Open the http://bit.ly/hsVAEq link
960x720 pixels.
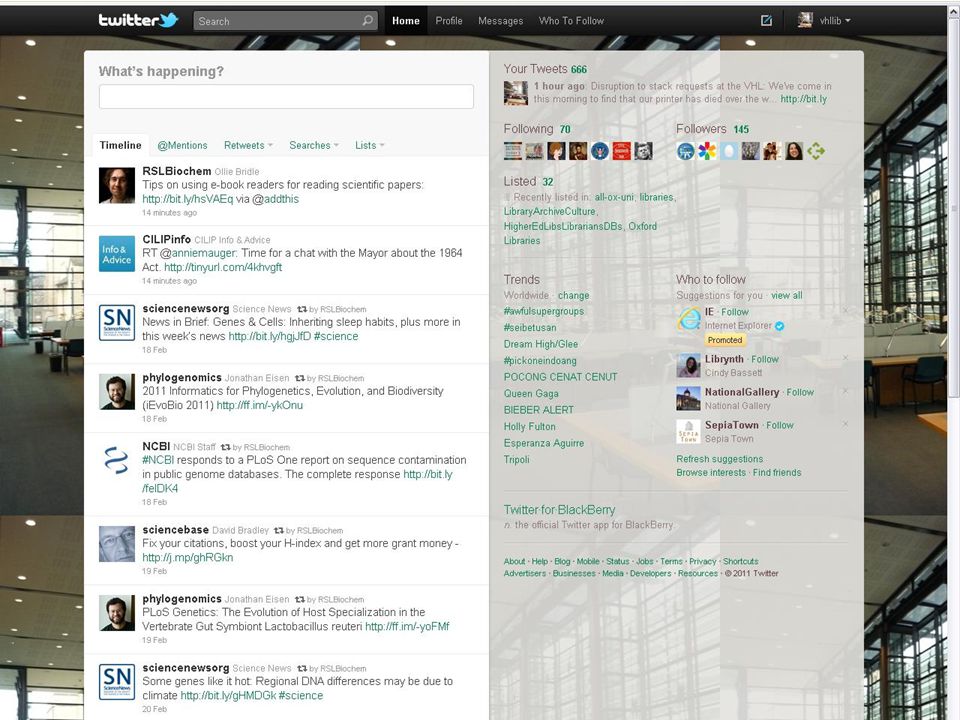187,199
